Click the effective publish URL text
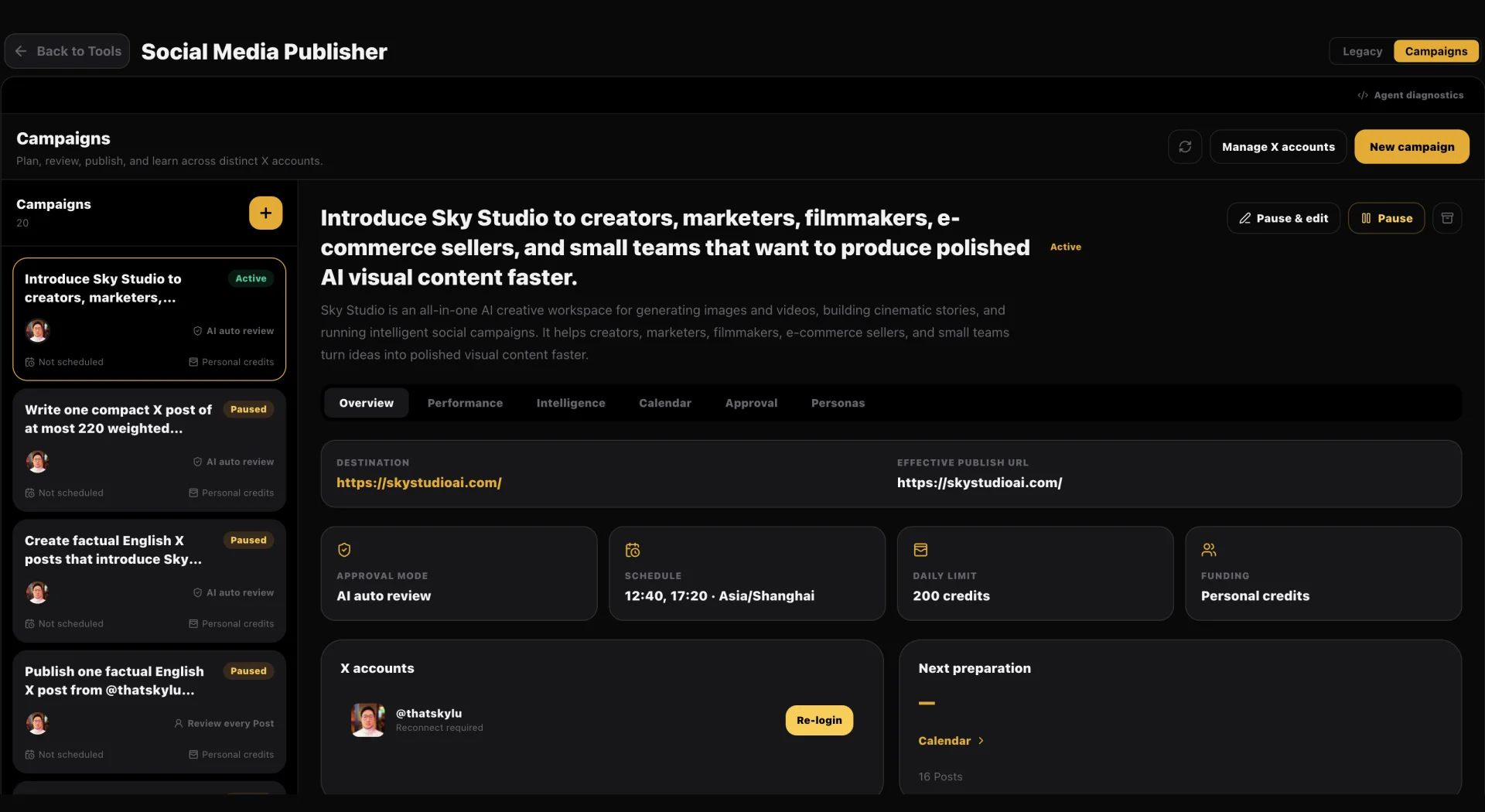Screen dimensions: 1485x812 pyautogui.click(x=979, y=483)
